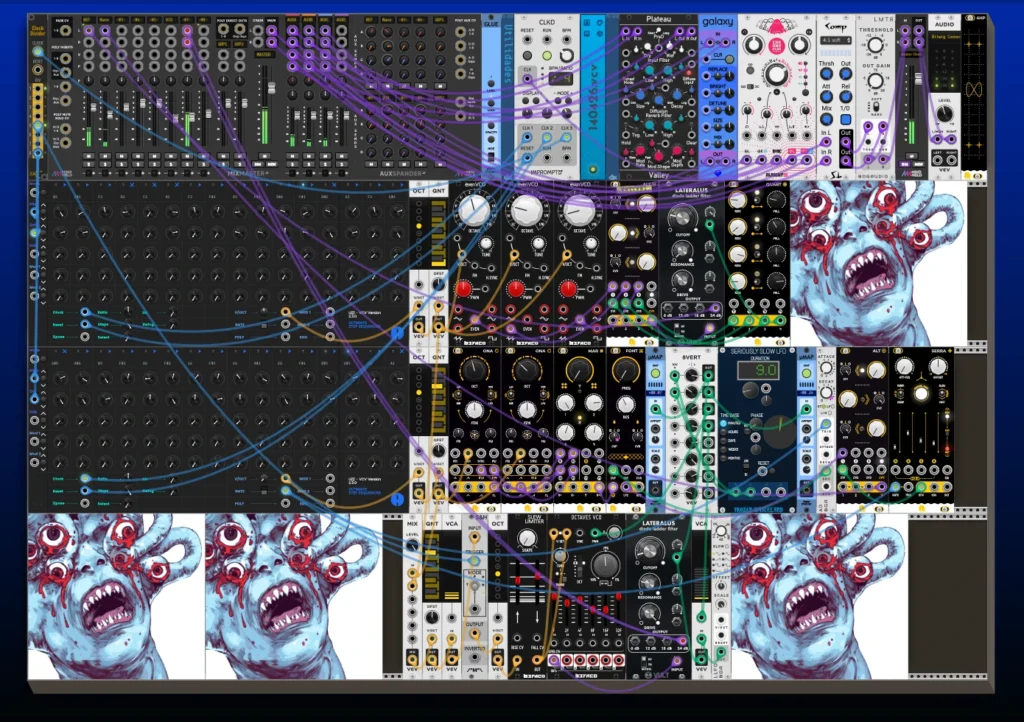Click the bottom-row MIX module LEVEL knob
Viewport: 1024px width, 722px height.
412,544
